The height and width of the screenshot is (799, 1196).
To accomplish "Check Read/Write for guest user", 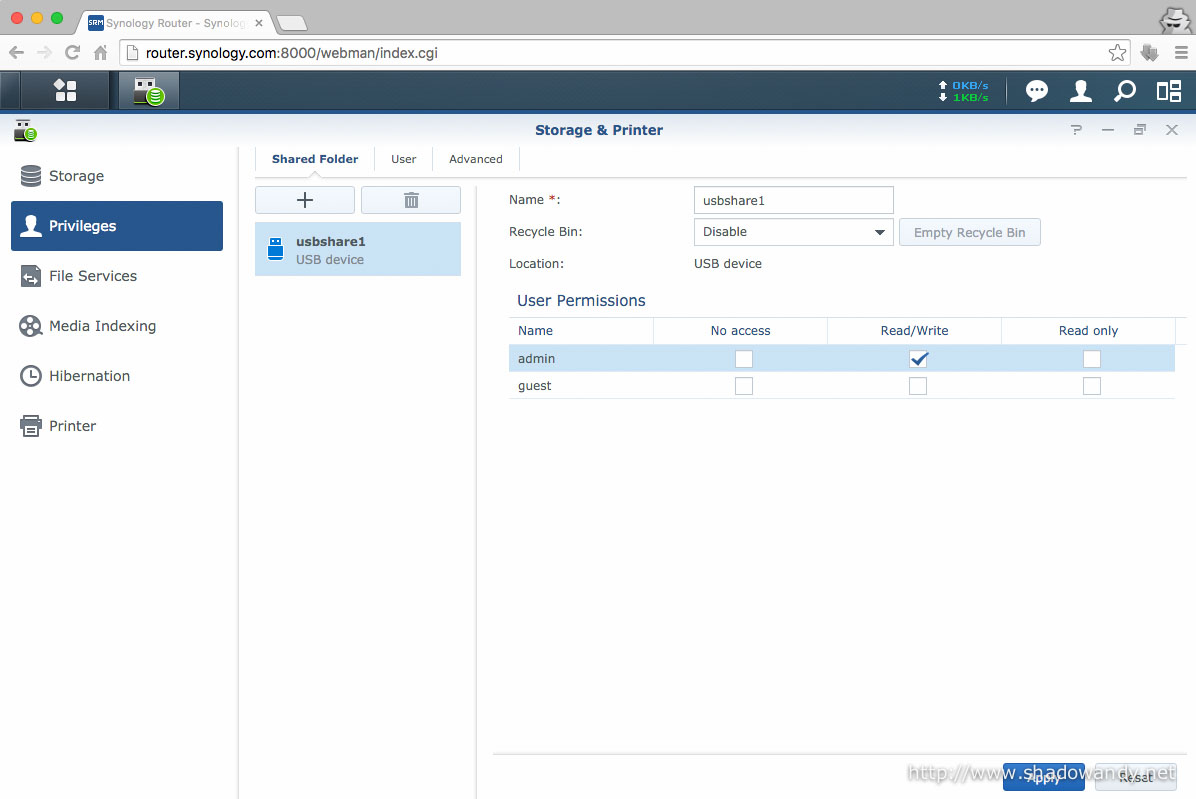I will click(x=918, y=386).
